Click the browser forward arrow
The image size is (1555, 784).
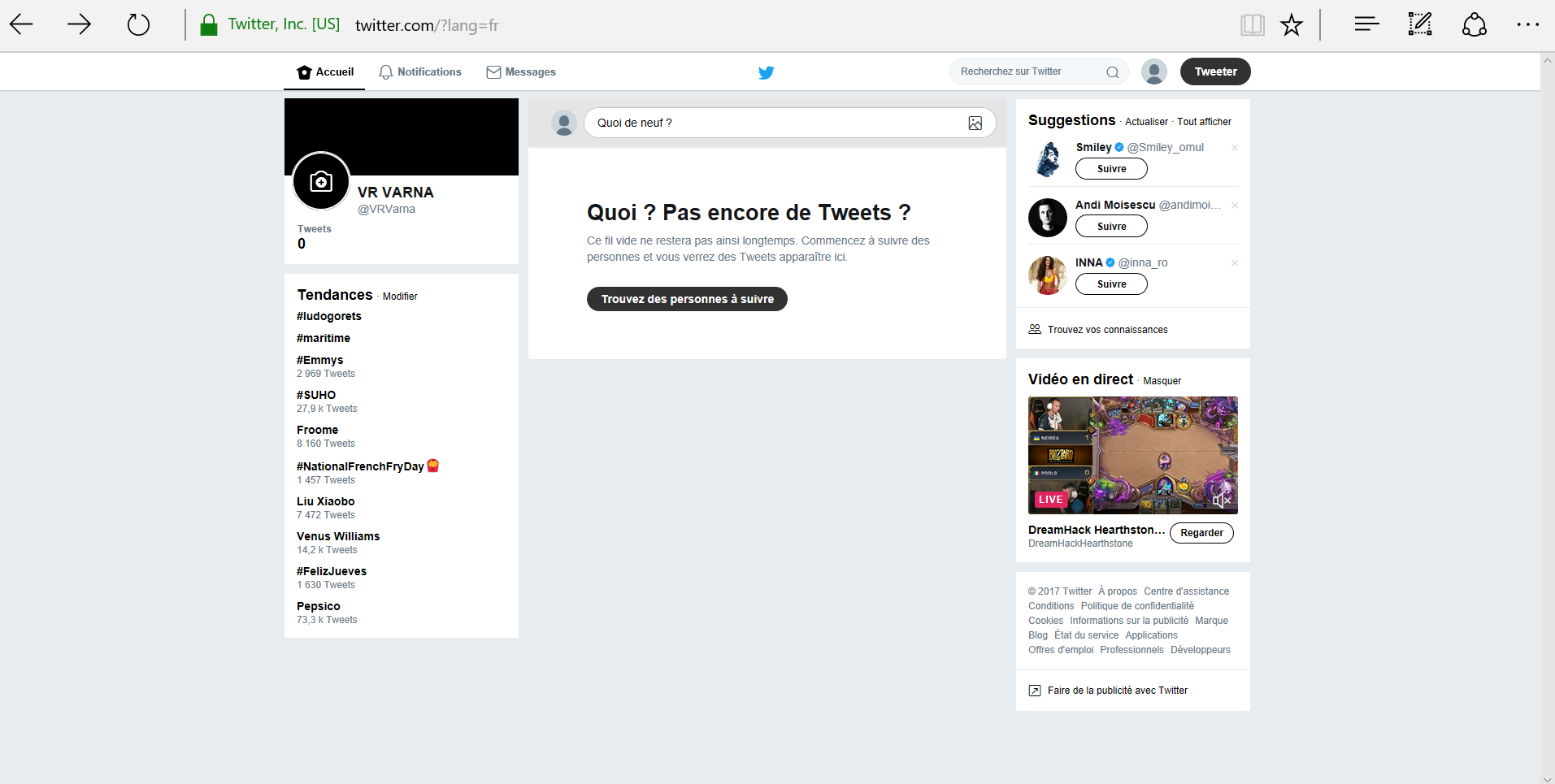(x=79, y=24)
